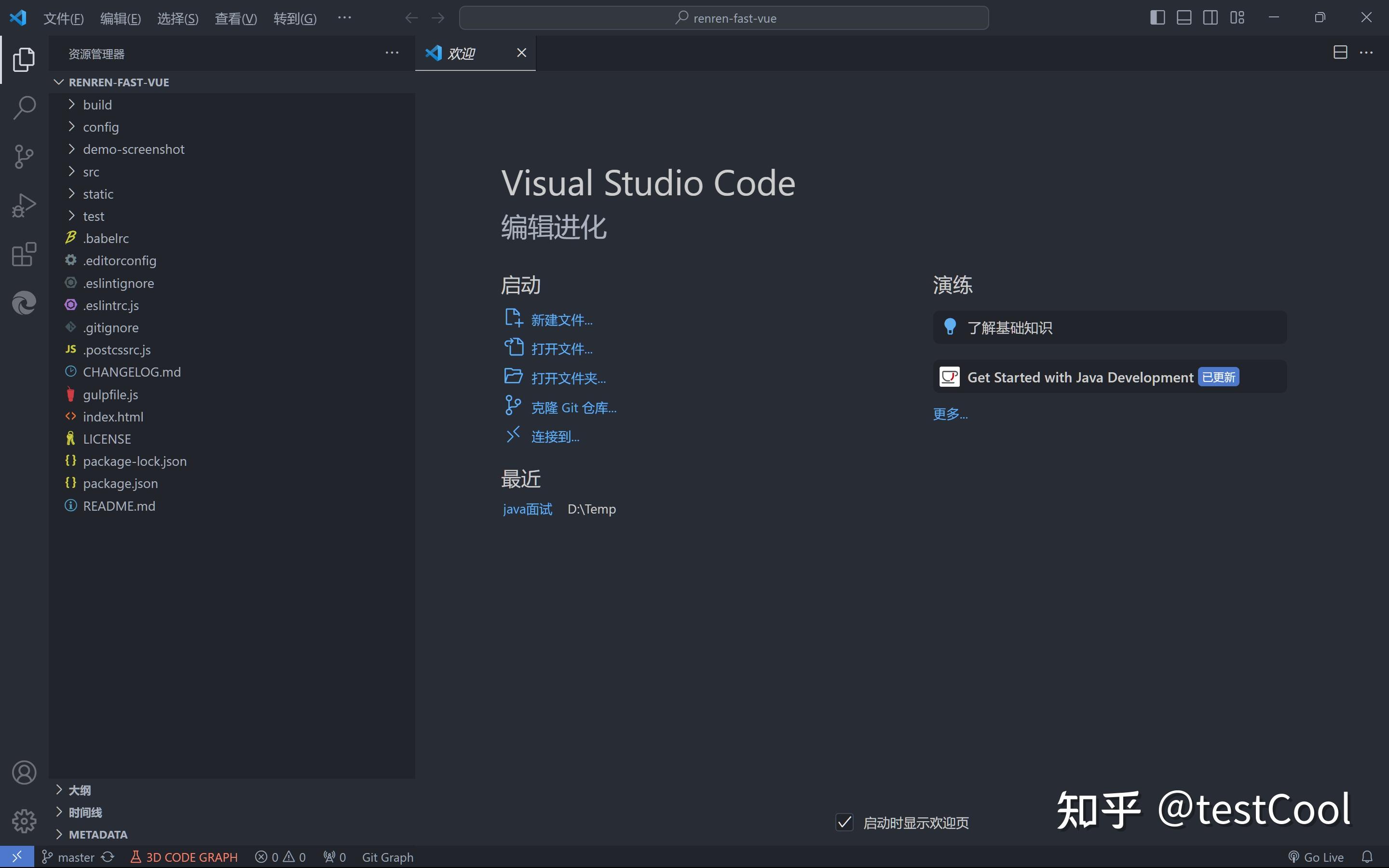This screenshot has width=1389, height=868.
Task: Open the Edge browser panel icon
Action: 24,302
